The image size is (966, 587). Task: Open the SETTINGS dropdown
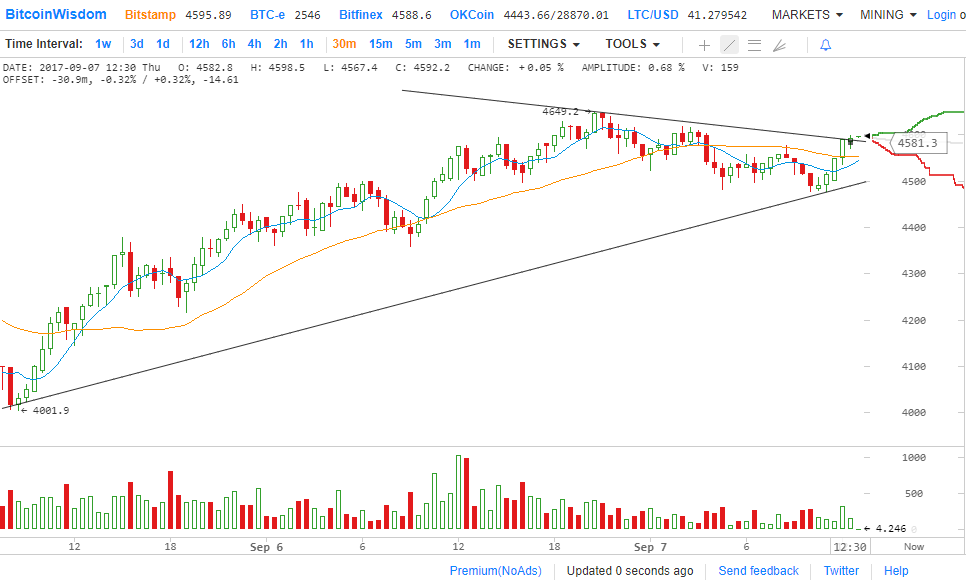(x=543, y=44)
